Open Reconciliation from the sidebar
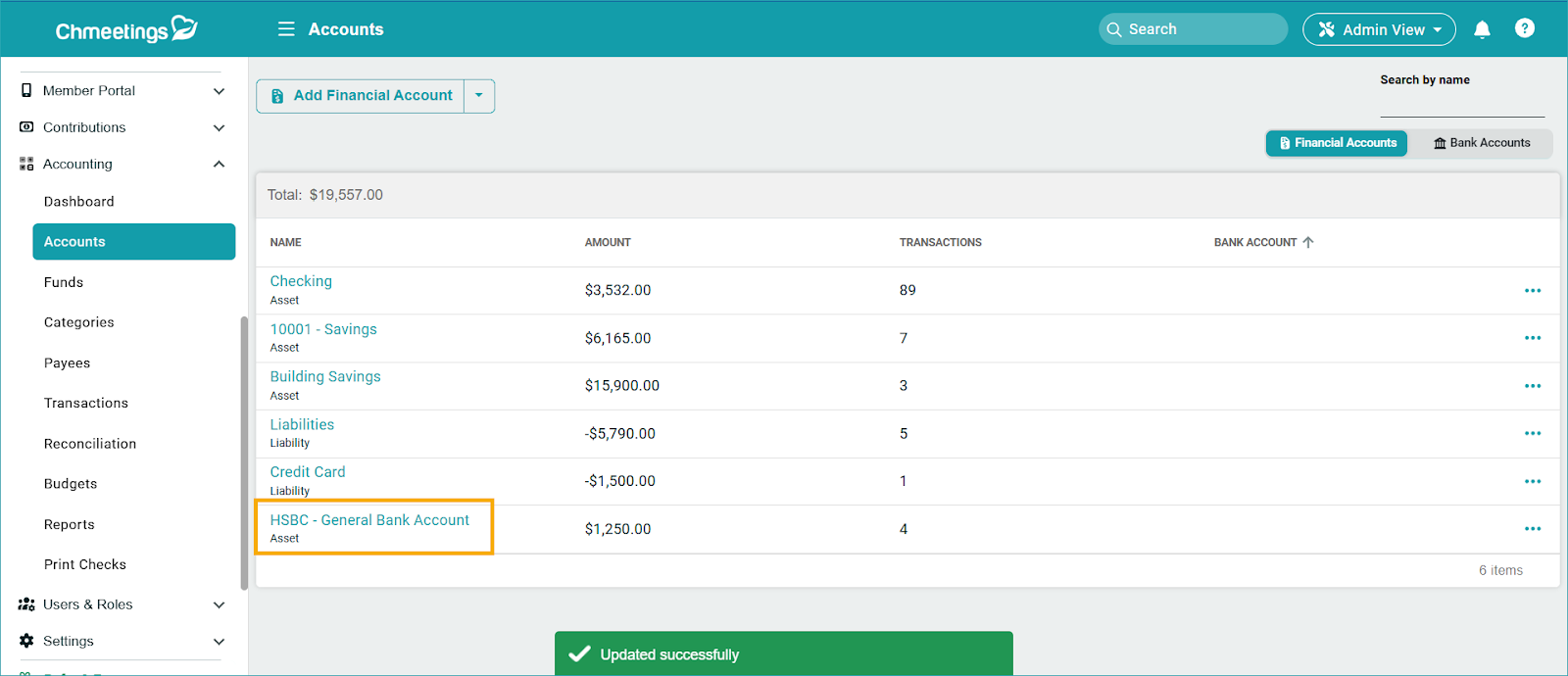Viewport: 1568px width, 676px height. 90,444
